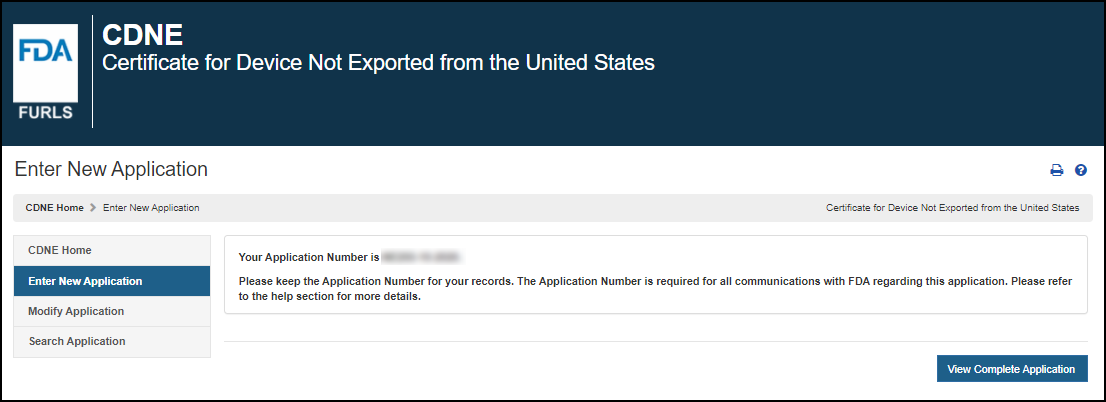Click the bold CDNE header title
The height and width of the screenshot is (402, 1106).
(x=143, y=35)
